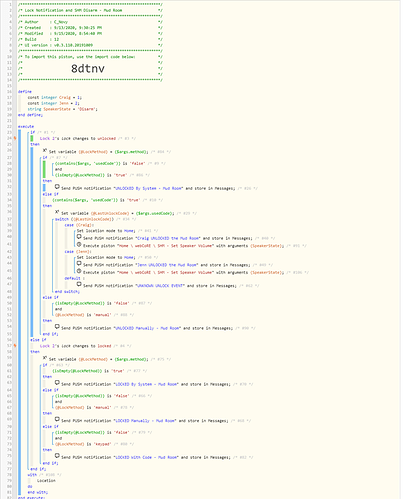
Task: Click the Location device in the with block
Action: [x=46, y=481]
